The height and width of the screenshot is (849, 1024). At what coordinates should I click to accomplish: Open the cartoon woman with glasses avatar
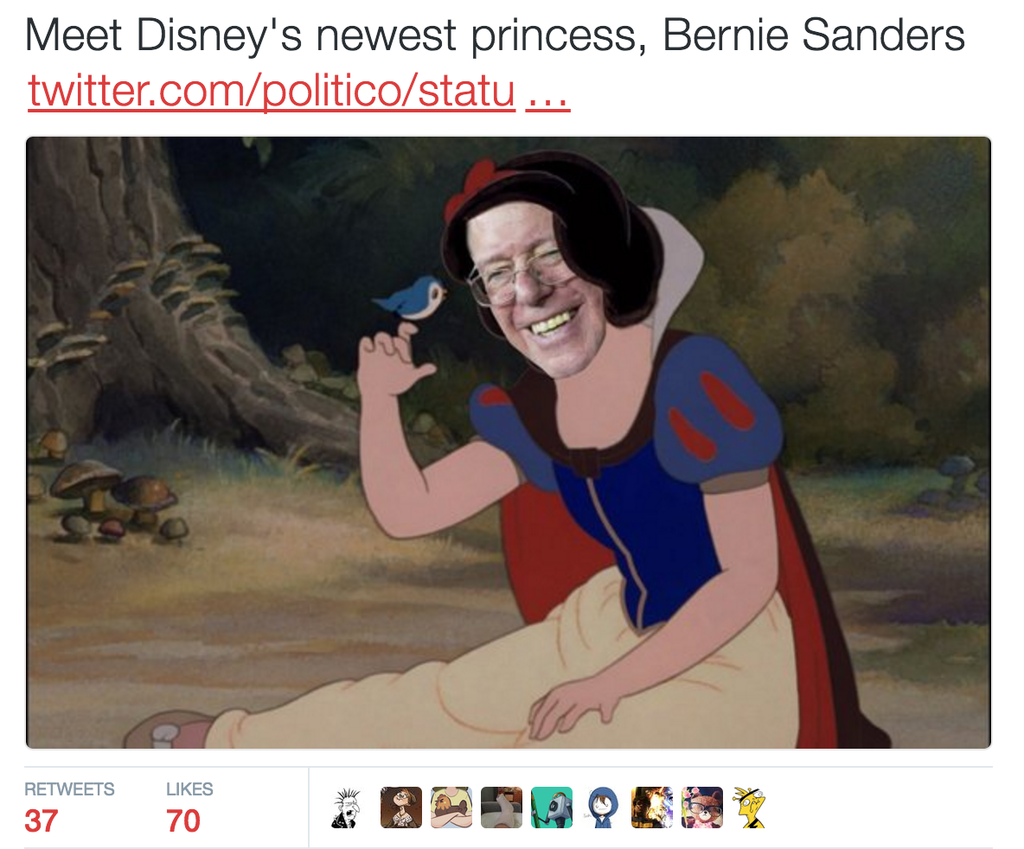(x=401, y=808)
